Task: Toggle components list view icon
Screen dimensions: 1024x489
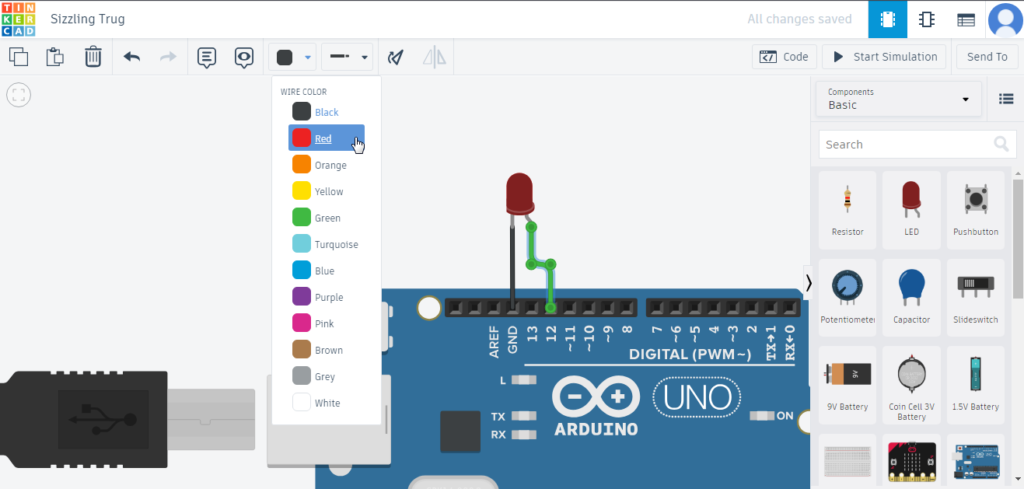Action: click(x=1006, y=99)
